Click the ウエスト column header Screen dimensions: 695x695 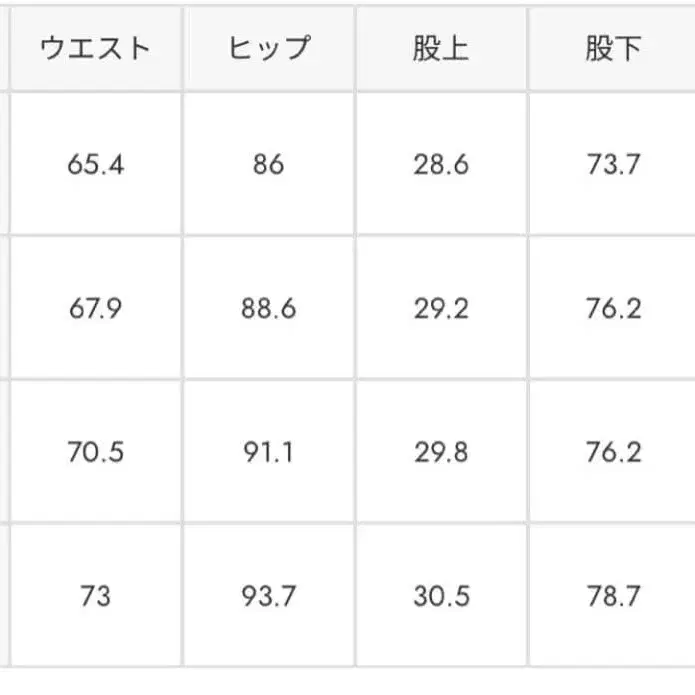[x=96, y=48]
